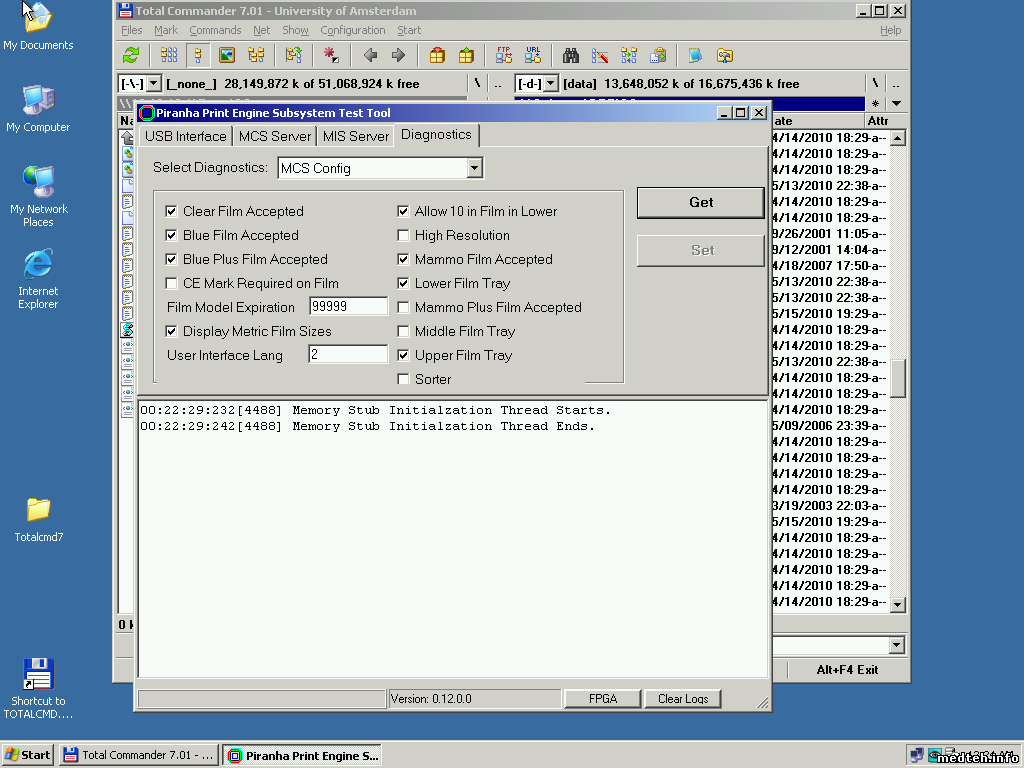Check the Sorter checkbox

click(x=403, y=379)
